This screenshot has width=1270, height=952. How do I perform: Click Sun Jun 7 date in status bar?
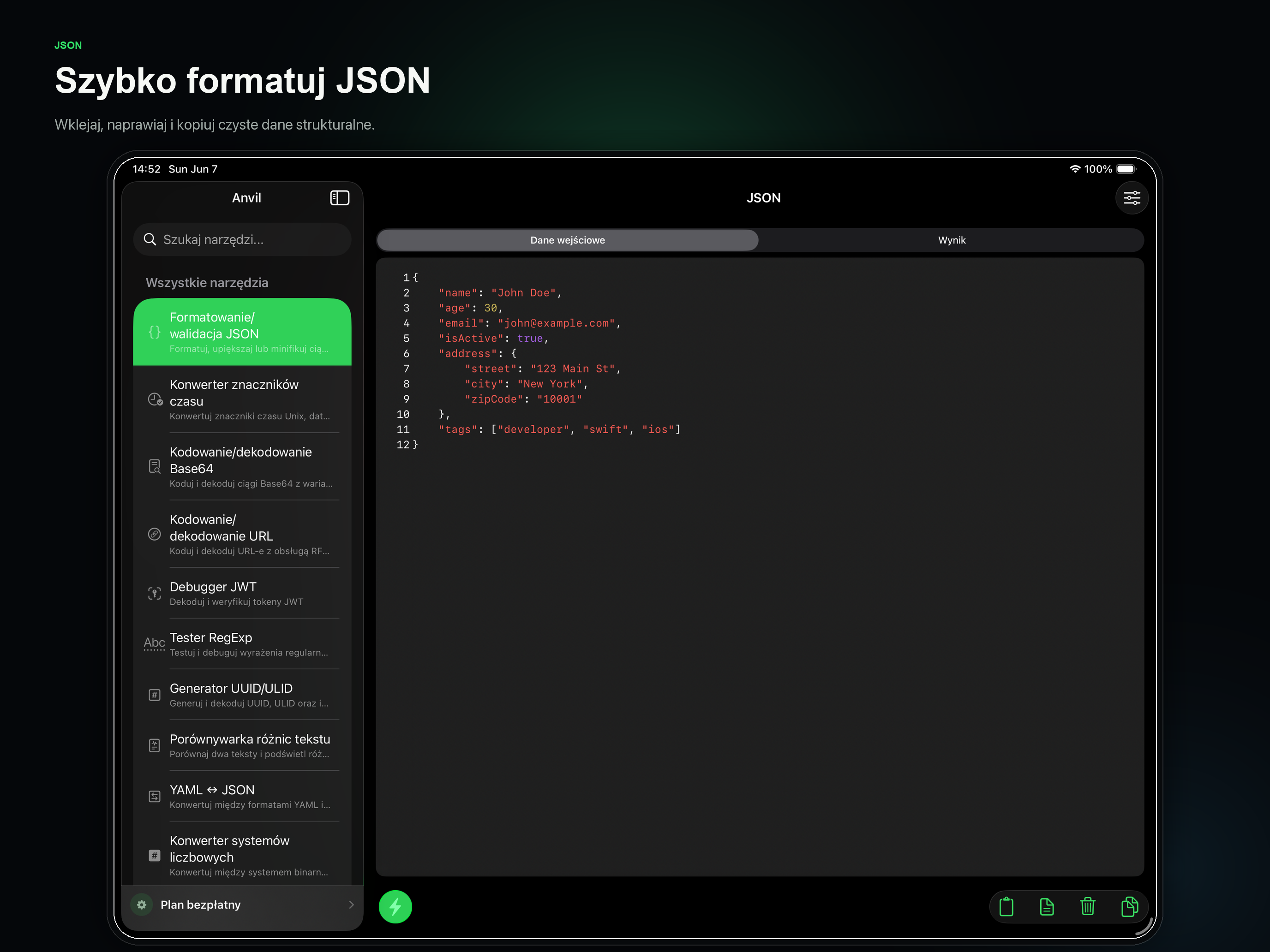pos(193,169)
